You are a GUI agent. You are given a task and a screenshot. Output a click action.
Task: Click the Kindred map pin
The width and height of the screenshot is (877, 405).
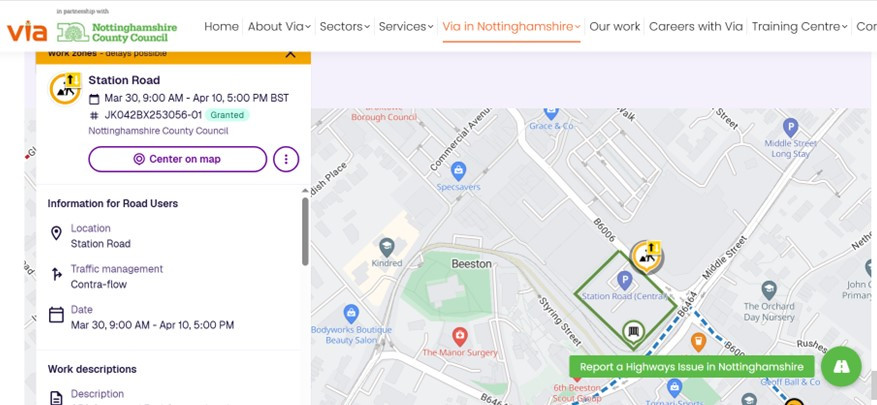(388, 246)
